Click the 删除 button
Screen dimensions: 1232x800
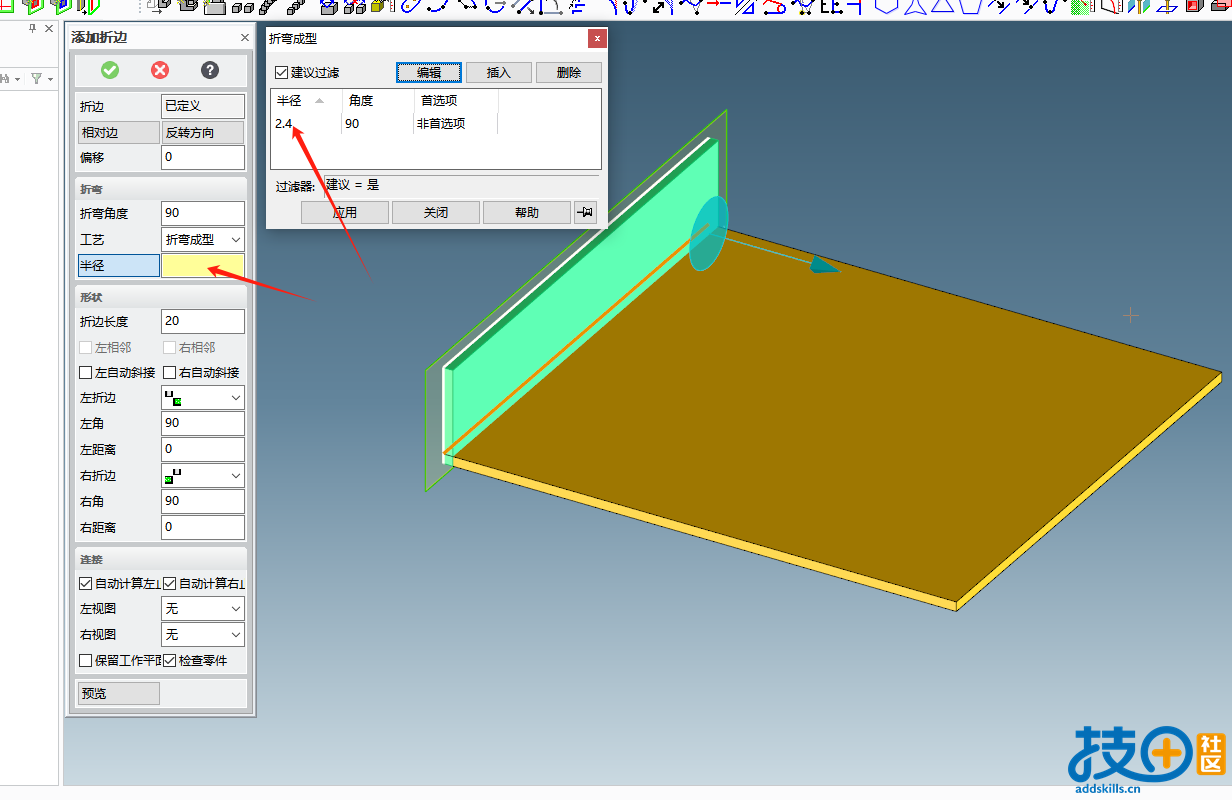(569, 73)
